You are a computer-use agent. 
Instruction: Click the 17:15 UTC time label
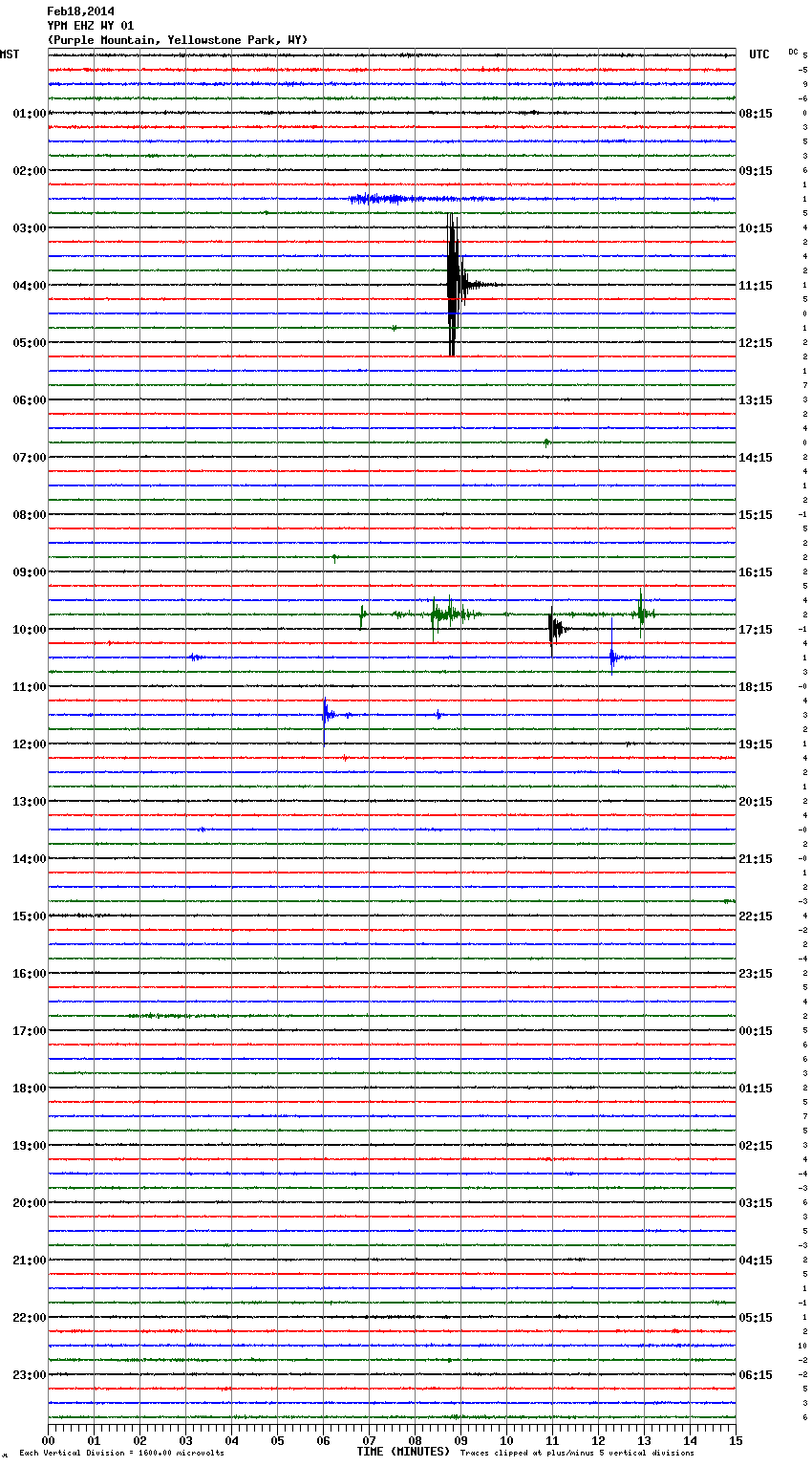click(x=756, y=630)
